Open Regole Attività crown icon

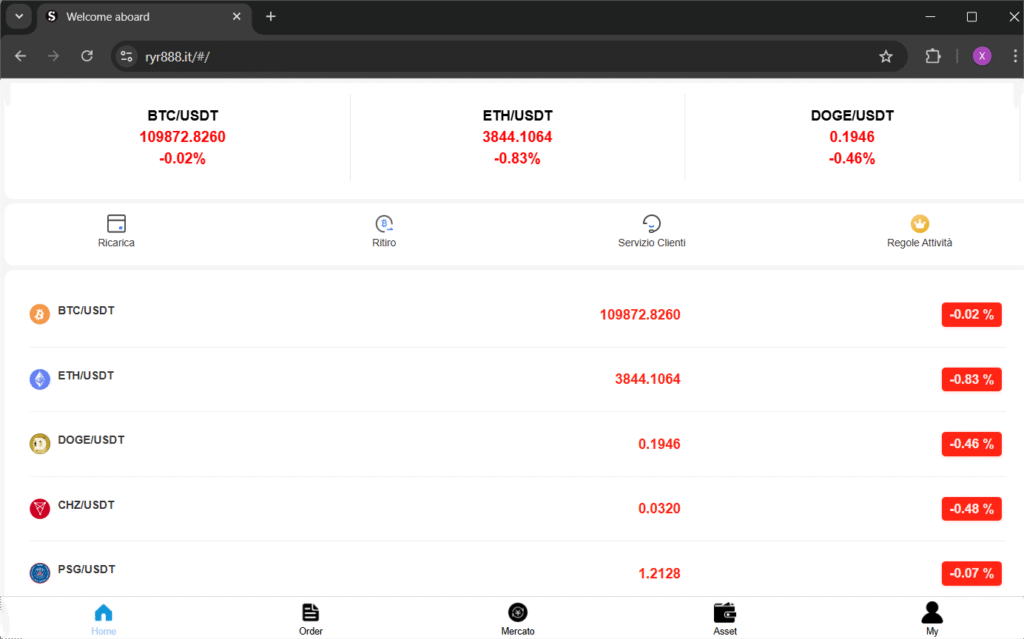pos(919,223)
